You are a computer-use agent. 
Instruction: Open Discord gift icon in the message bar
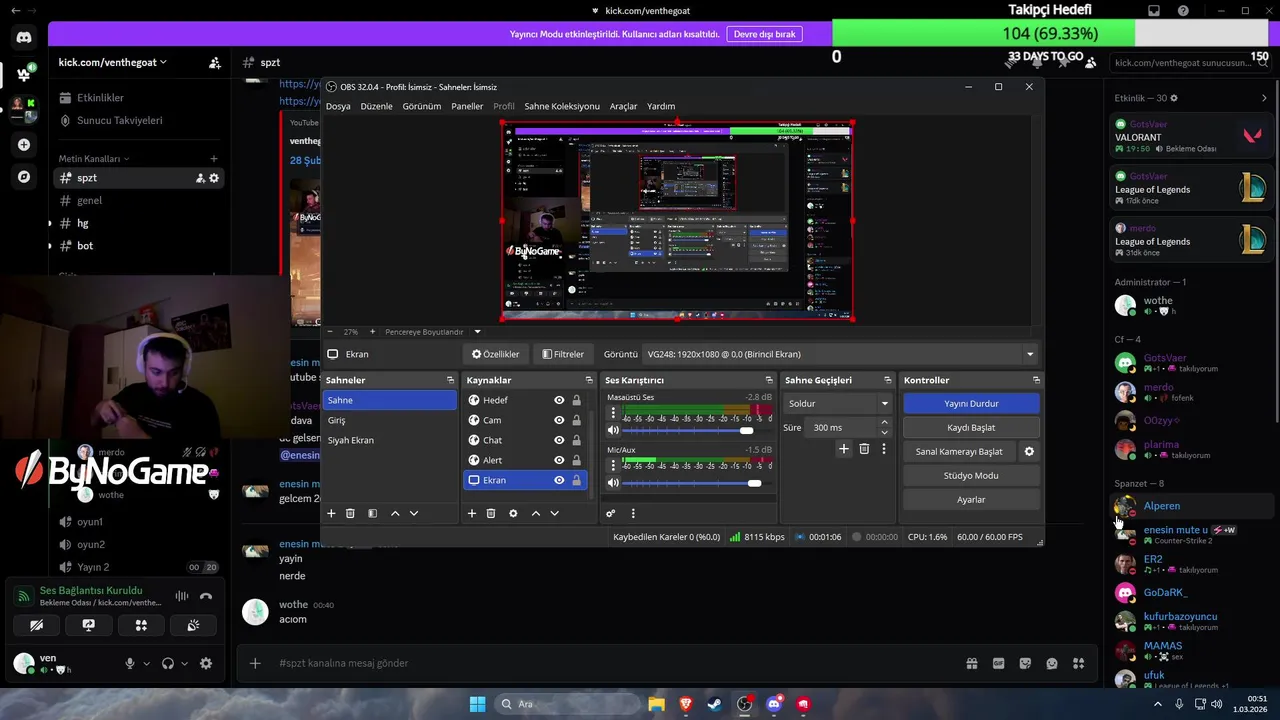[971, 663]
